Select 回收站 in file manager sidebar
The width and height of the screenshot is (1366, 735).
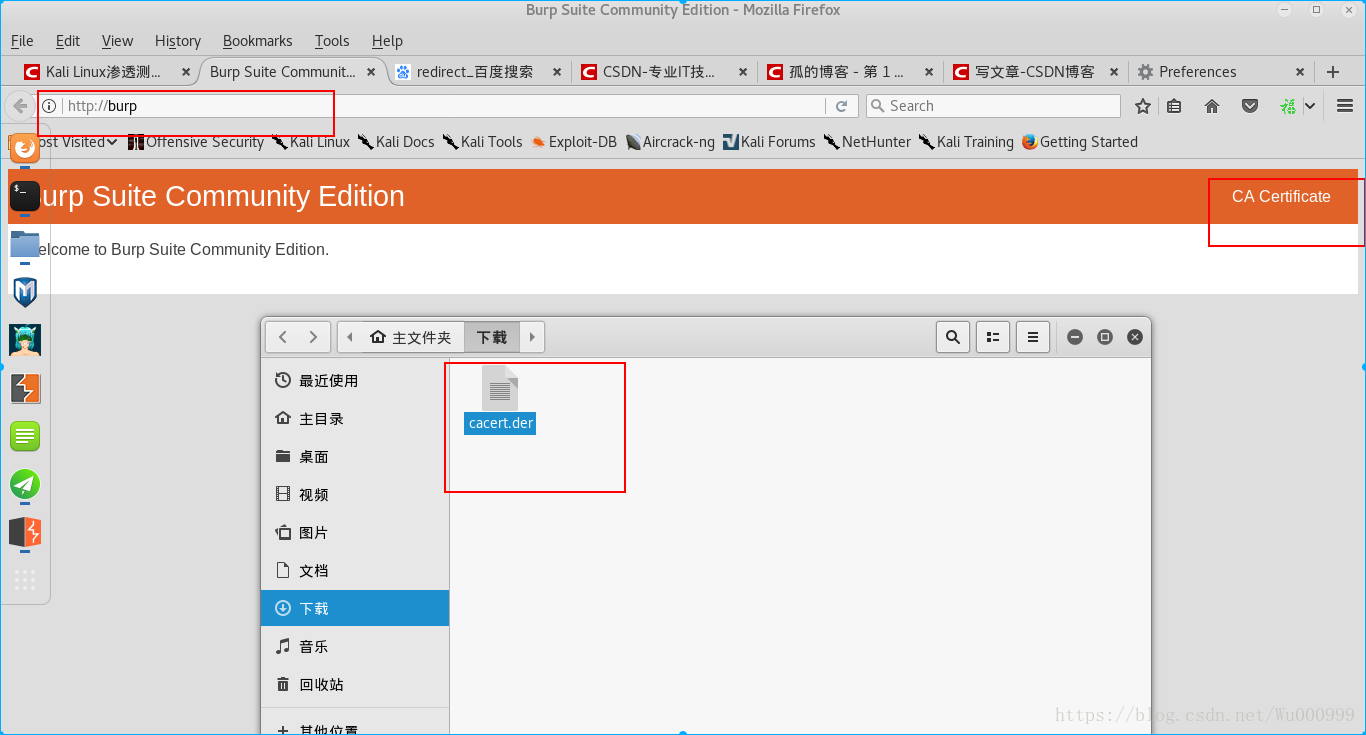pyautogui.click(x=355, y=685)
